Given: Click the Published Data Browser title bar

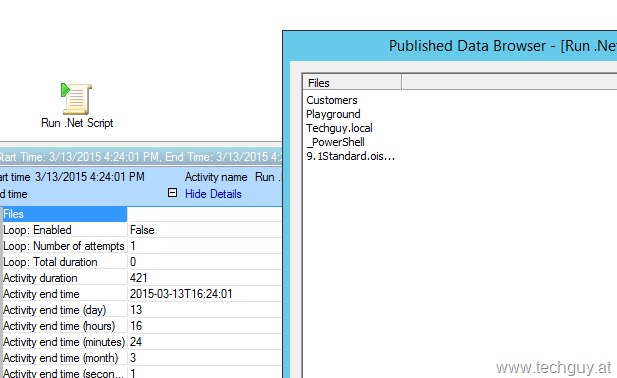Looking at the screenshot, I should pos(450,46).
